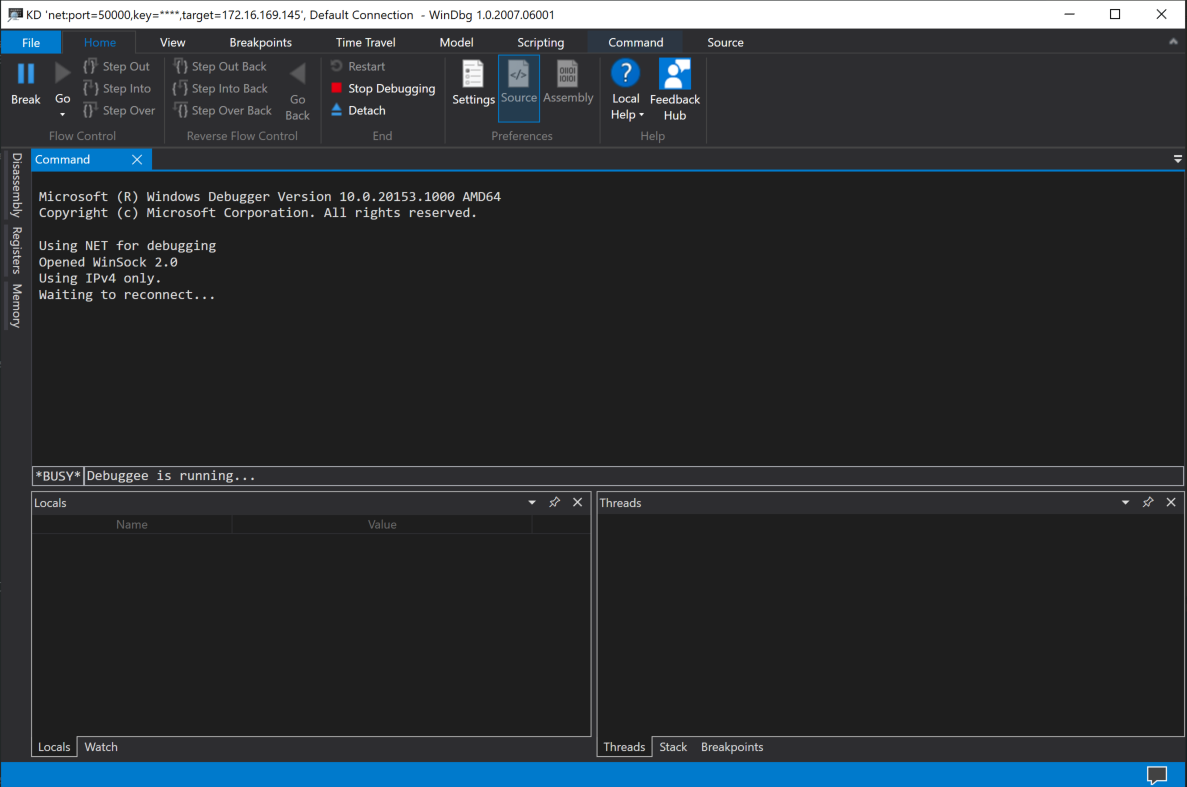This screenshot has height=787, width=1187.
Task: Click the Go Back button
Action: coord(297,90)
